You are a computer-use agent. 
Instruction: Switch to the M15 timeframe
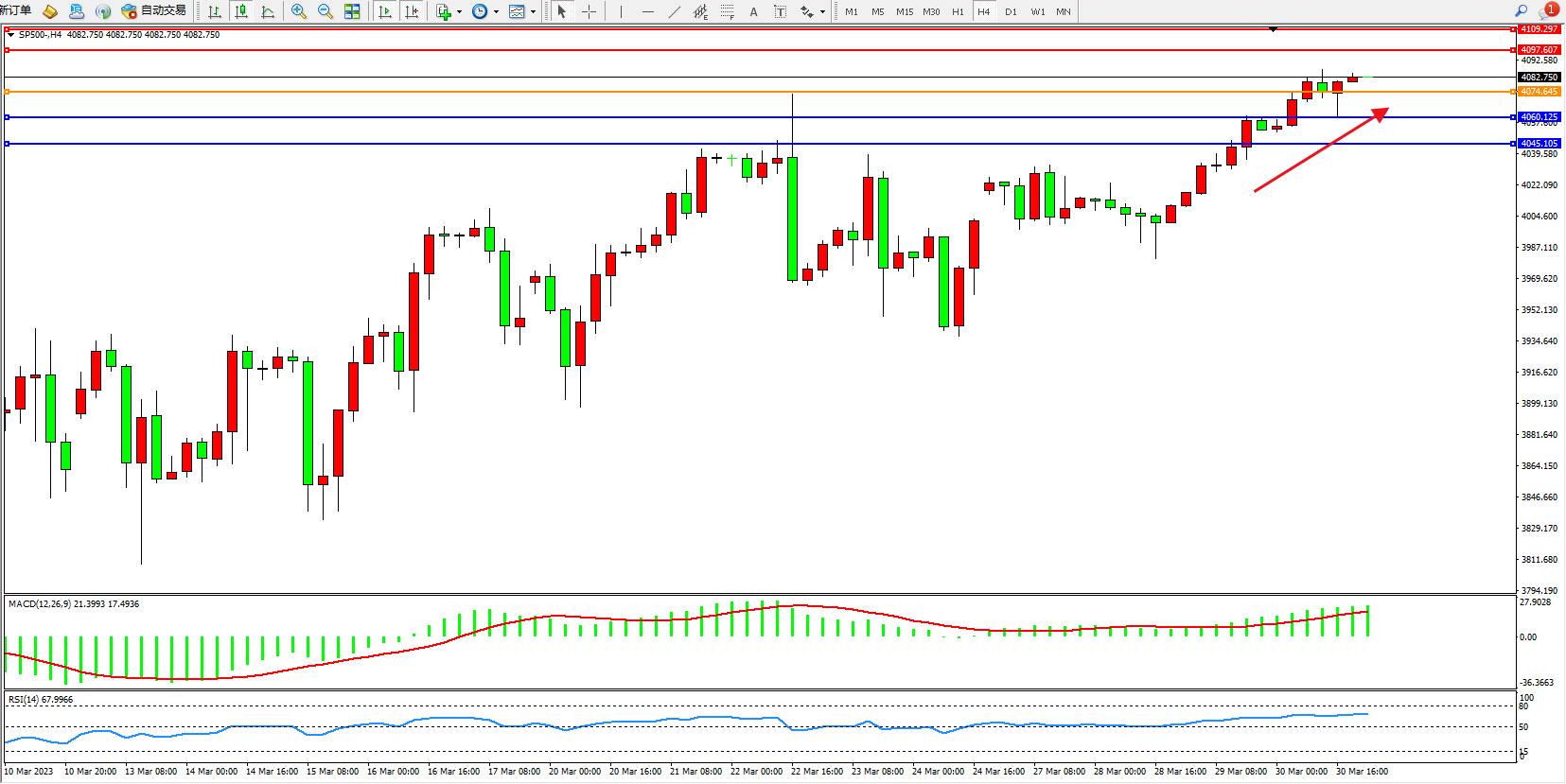pos(904,11)
